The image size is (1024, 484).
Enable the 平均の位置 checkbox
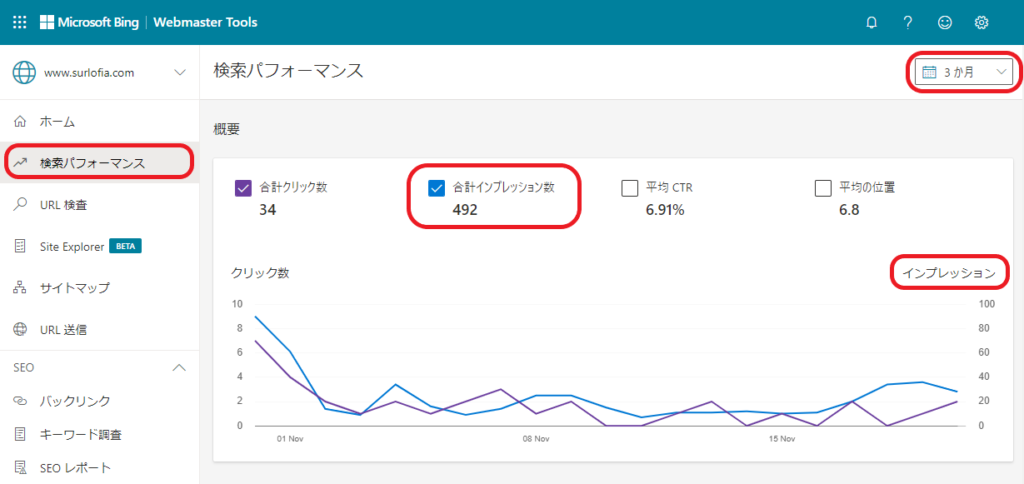click(823, 188)
